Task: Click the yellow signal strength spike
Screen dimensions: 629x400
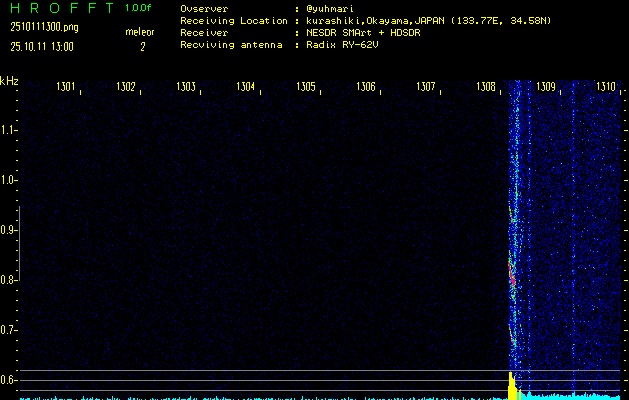Action: click(x=511, y=383)
